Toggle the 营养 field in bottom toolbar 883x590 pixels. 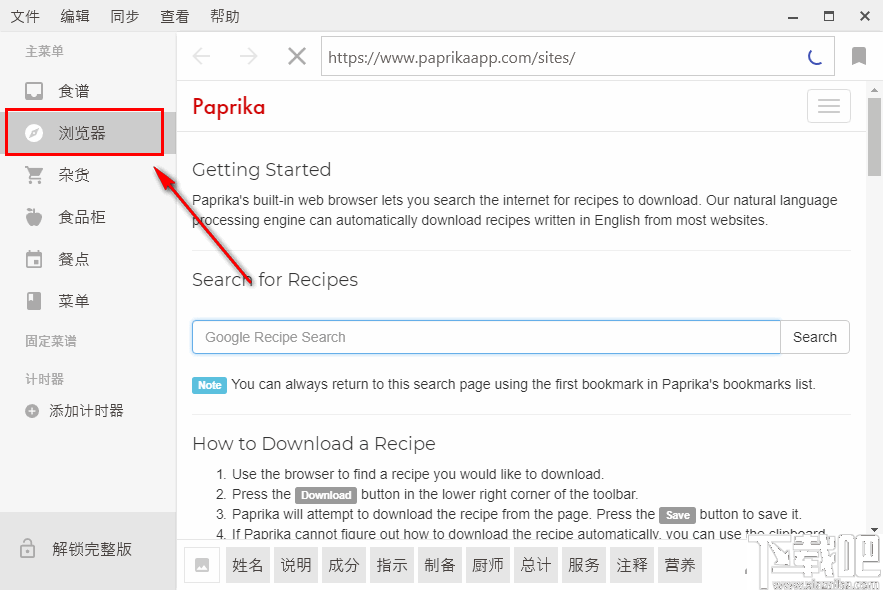[x=679, y=564]
